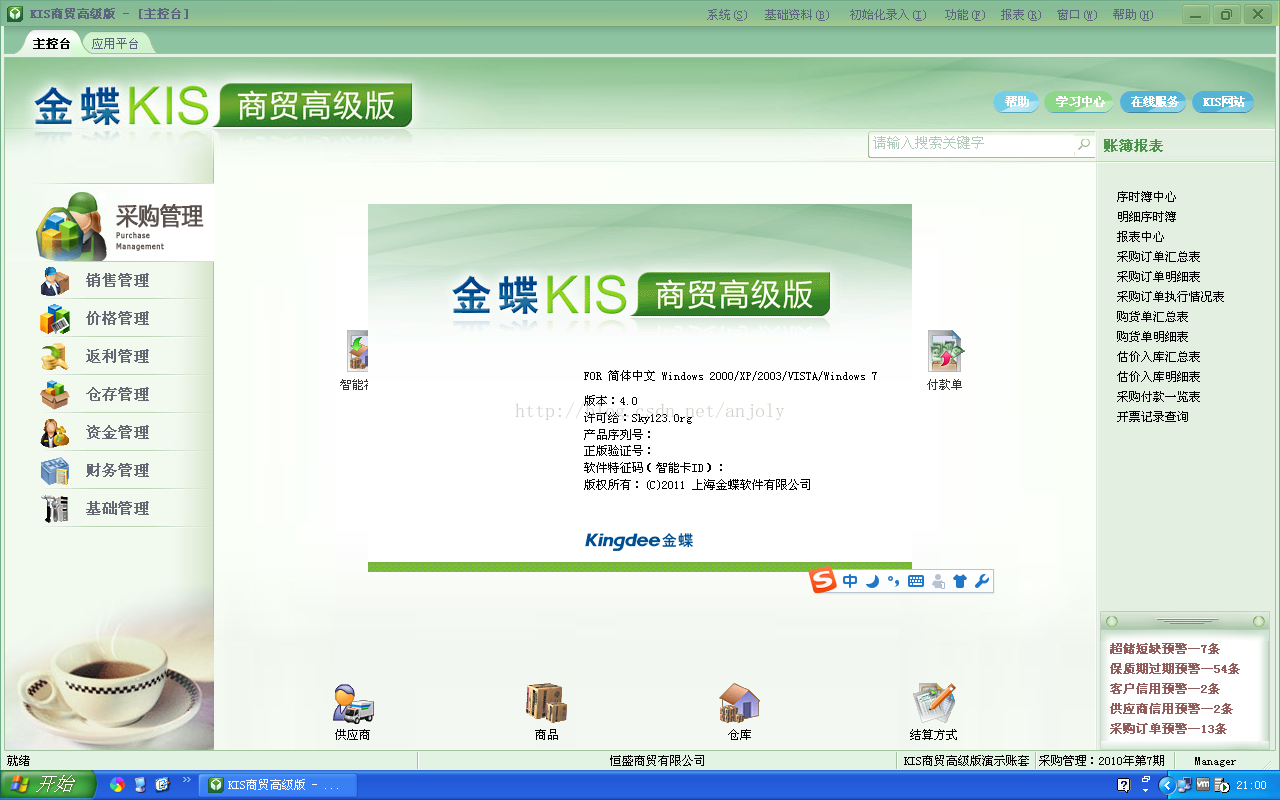This screenshot has height=800, width=1280.
Task: Click the search magnifier icon
Action: click(1084, 144)
